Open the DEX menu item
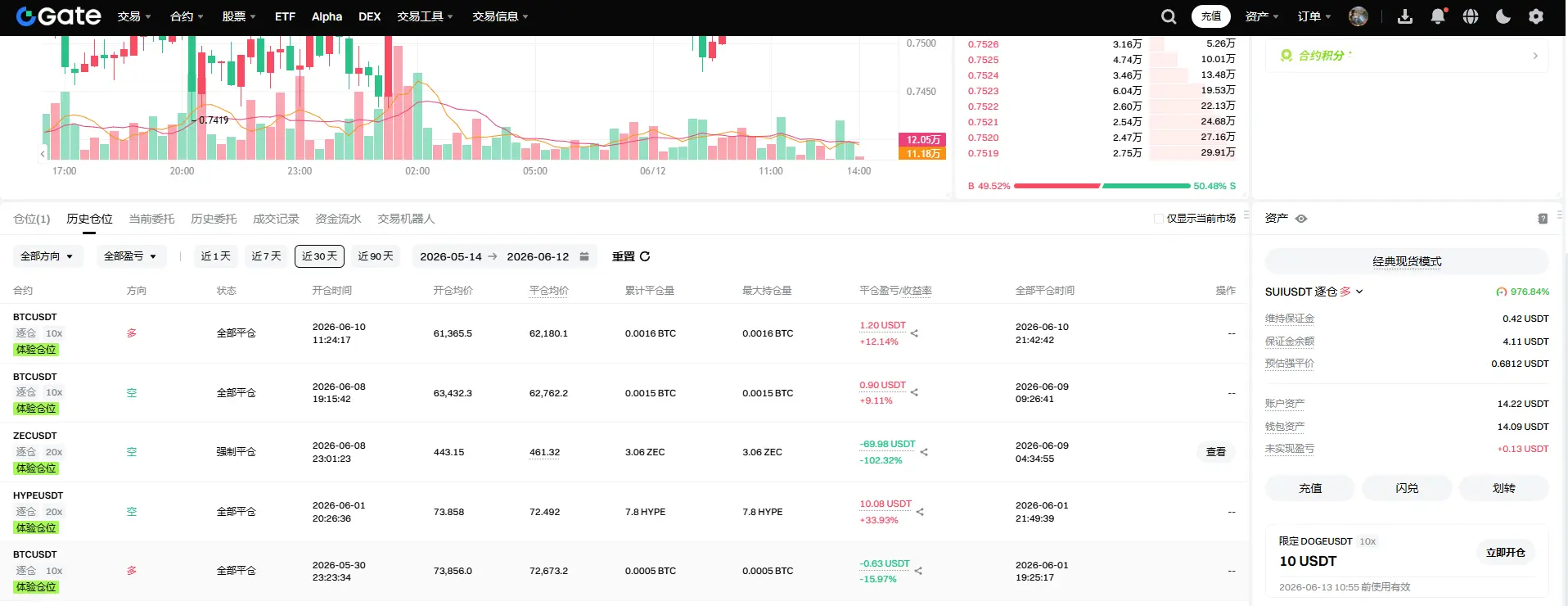Viewport: 1568px width, 606px height. [370, 16]
